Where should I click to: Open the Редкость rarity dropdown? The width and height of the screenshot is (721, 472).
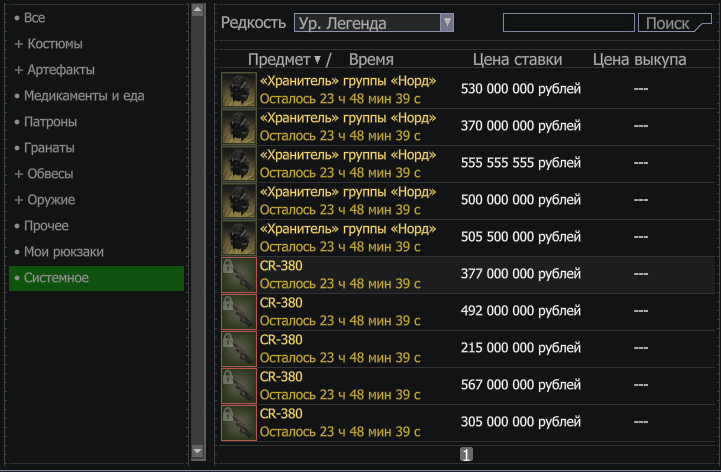pos(374,23)
